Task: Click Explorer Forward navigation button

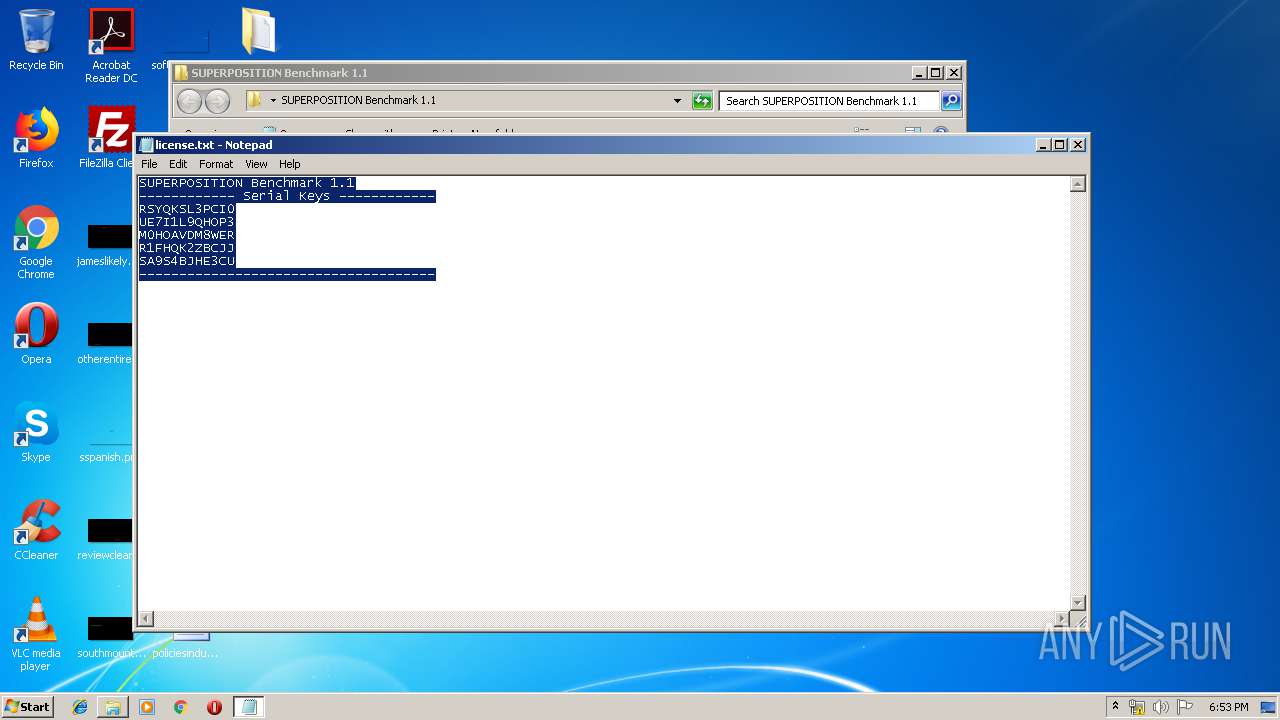Action: [x=217, y=101]
